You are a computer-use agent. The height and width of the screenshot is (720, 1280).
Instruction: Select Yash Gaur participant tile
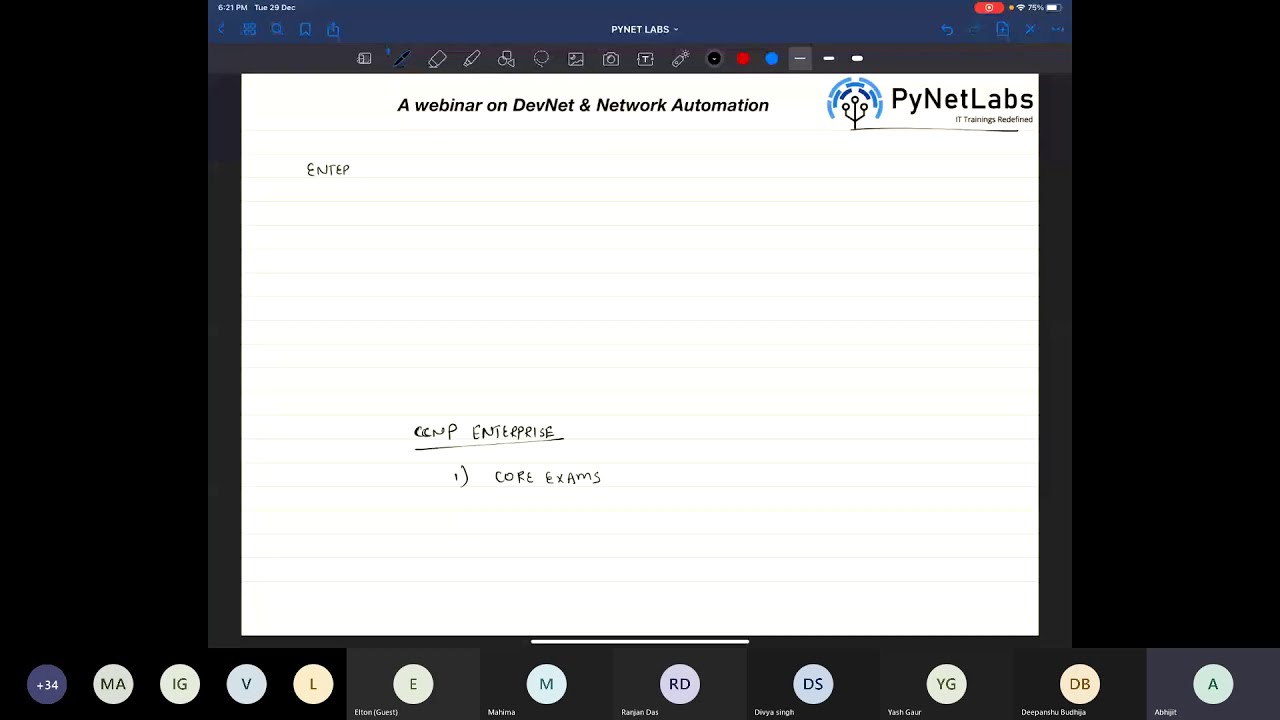click(x=946, y=684)
